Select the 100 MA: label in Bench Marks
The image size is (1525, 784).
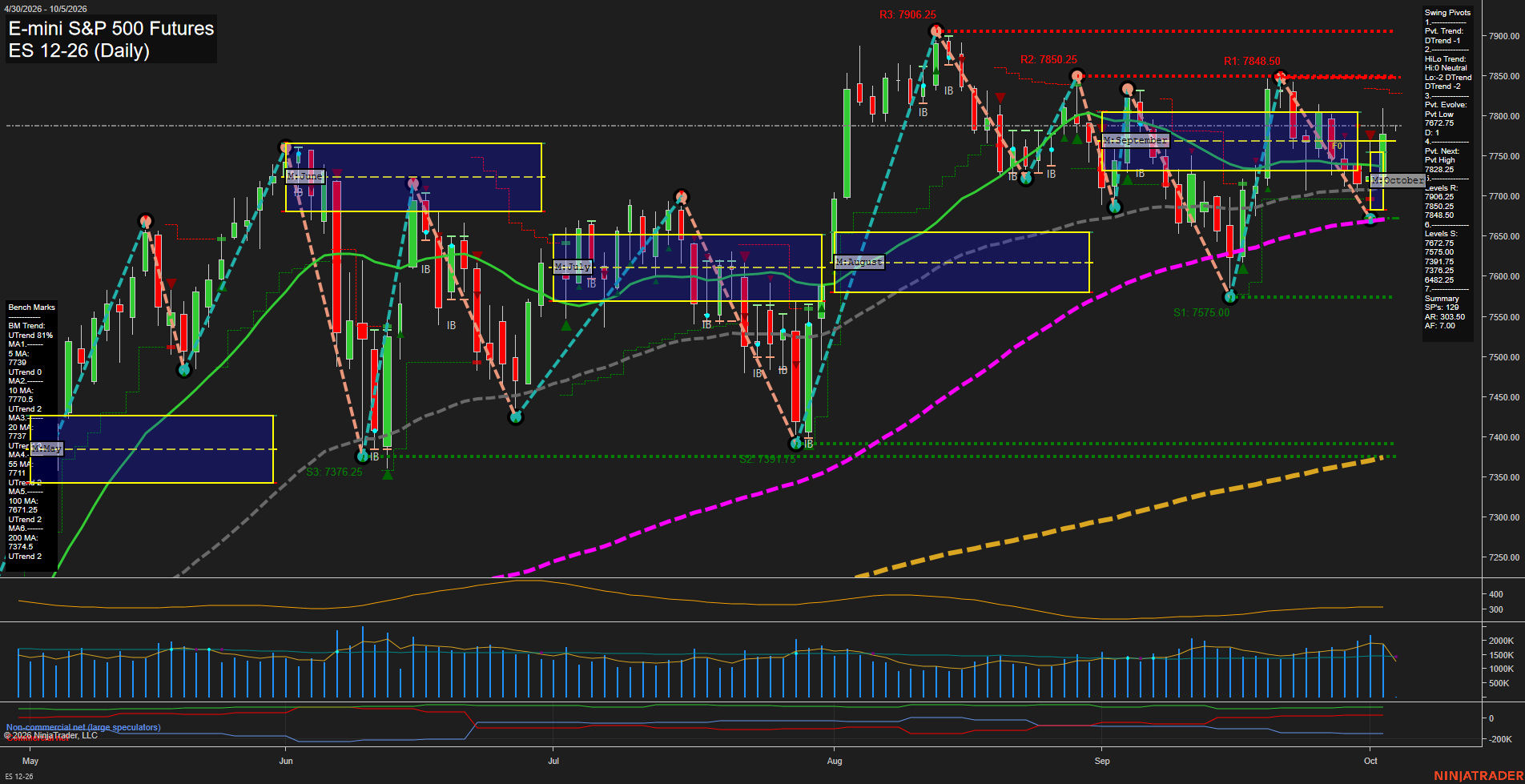[23, 501]
